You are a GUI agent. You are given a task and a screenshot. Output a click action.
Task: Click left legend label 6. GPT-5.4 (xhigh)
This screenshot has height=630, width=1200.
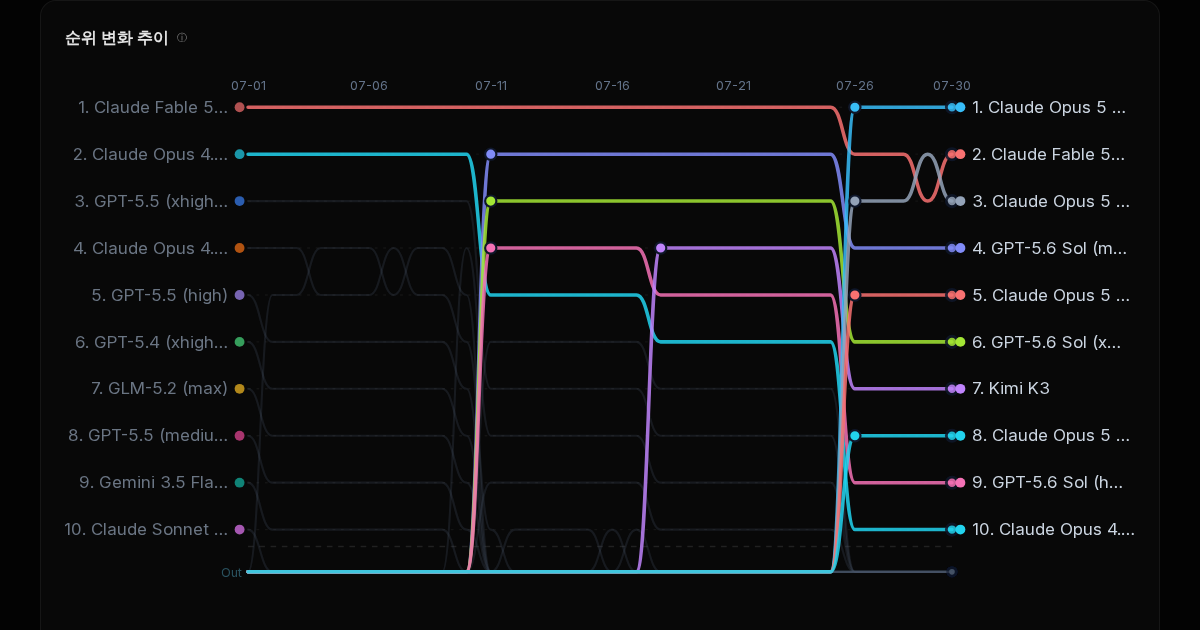coord(151,342)
